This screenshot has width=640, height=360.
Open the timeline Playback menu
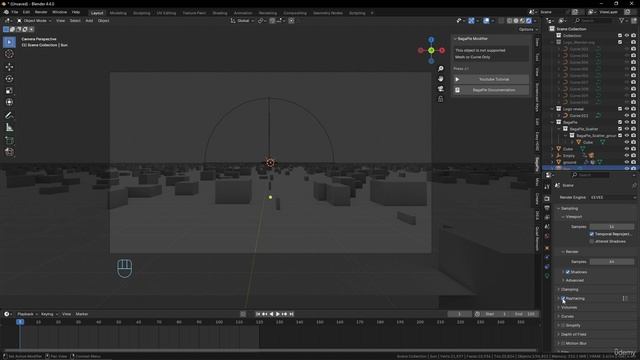coord(27,314)
